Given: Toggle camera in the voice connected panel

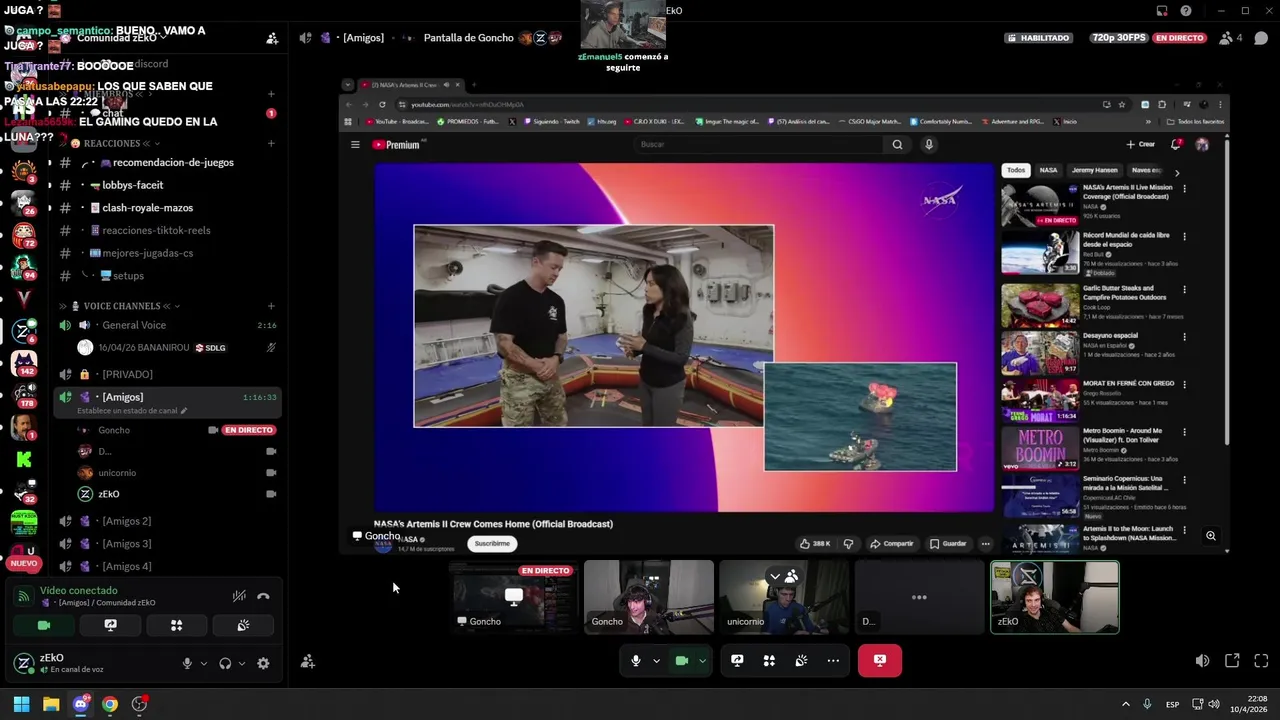Looking at the screenshot, I should coord(44,625).
